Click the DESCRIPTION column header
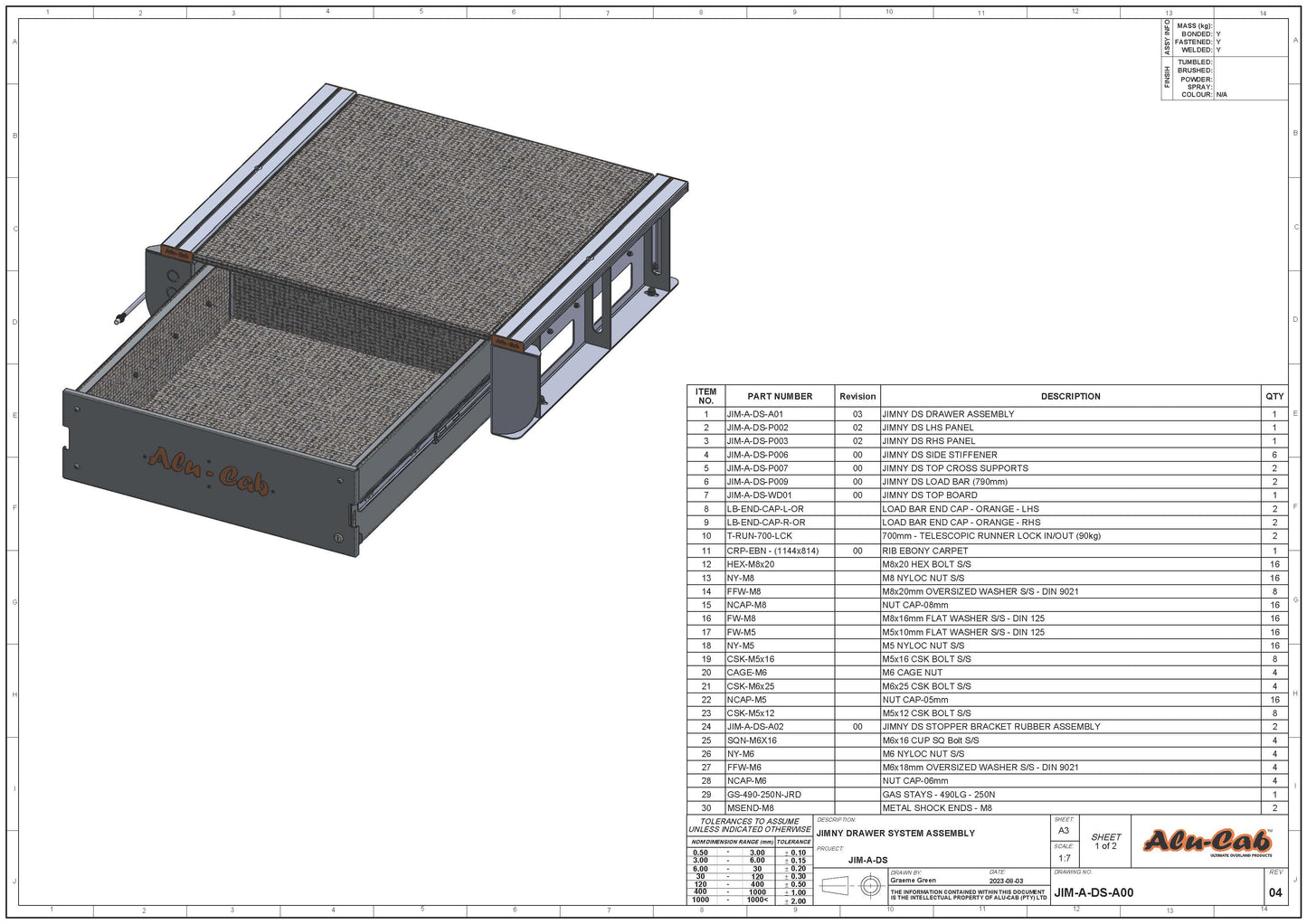This screenshot has height=924, width=1307. (1071, 396)
